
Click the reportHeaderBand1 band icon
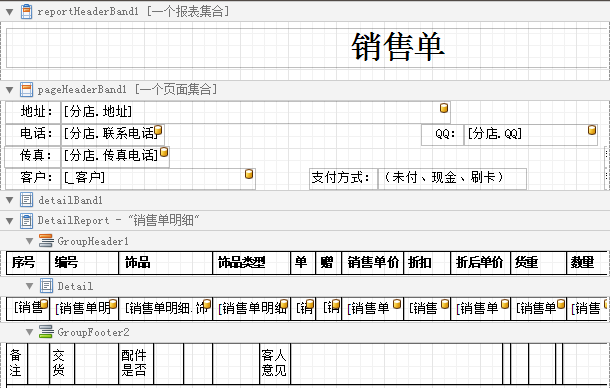[26, 12]
